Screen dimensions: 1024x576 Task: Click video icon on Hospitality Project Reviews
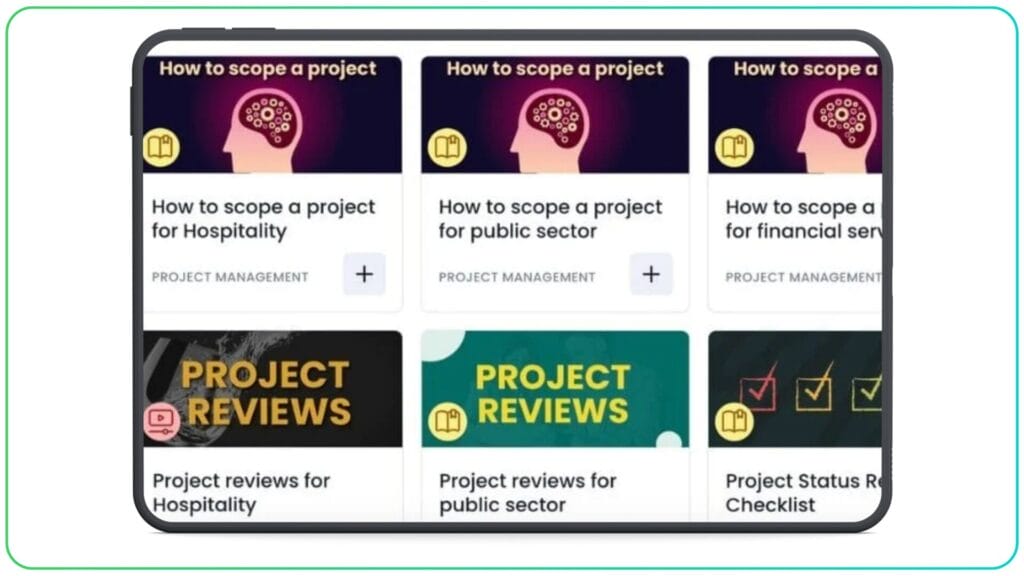pos(161,421)
